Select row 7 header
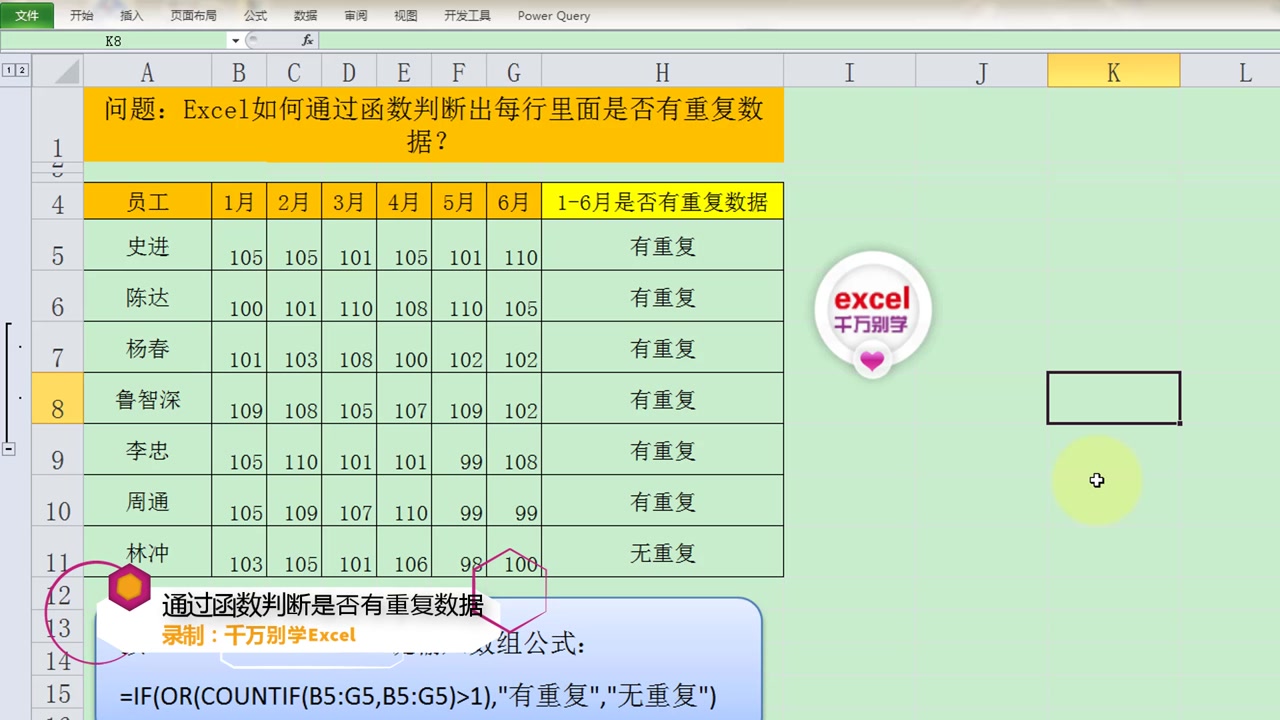 pos(57,347)
